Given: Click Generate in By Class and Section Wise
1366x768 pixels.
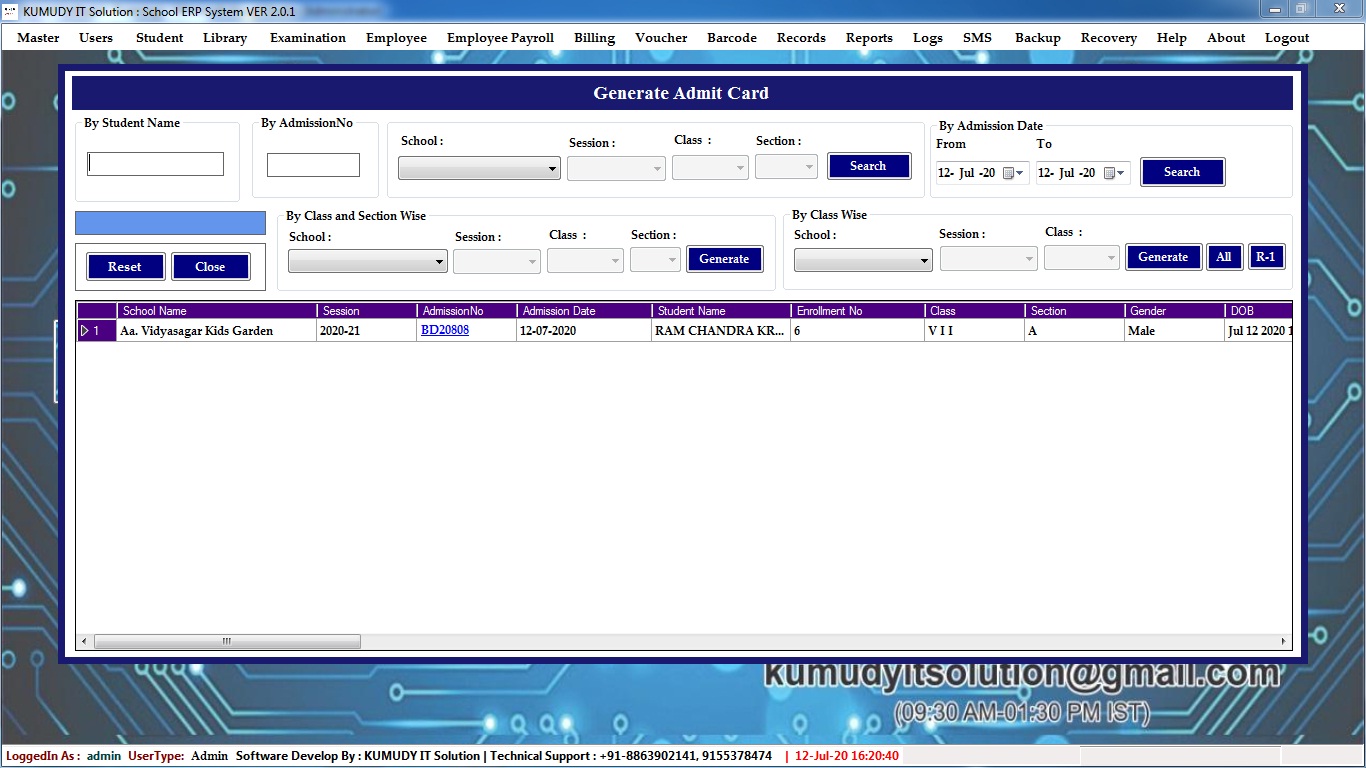Looking at the screenshot, I should (724, 259).
